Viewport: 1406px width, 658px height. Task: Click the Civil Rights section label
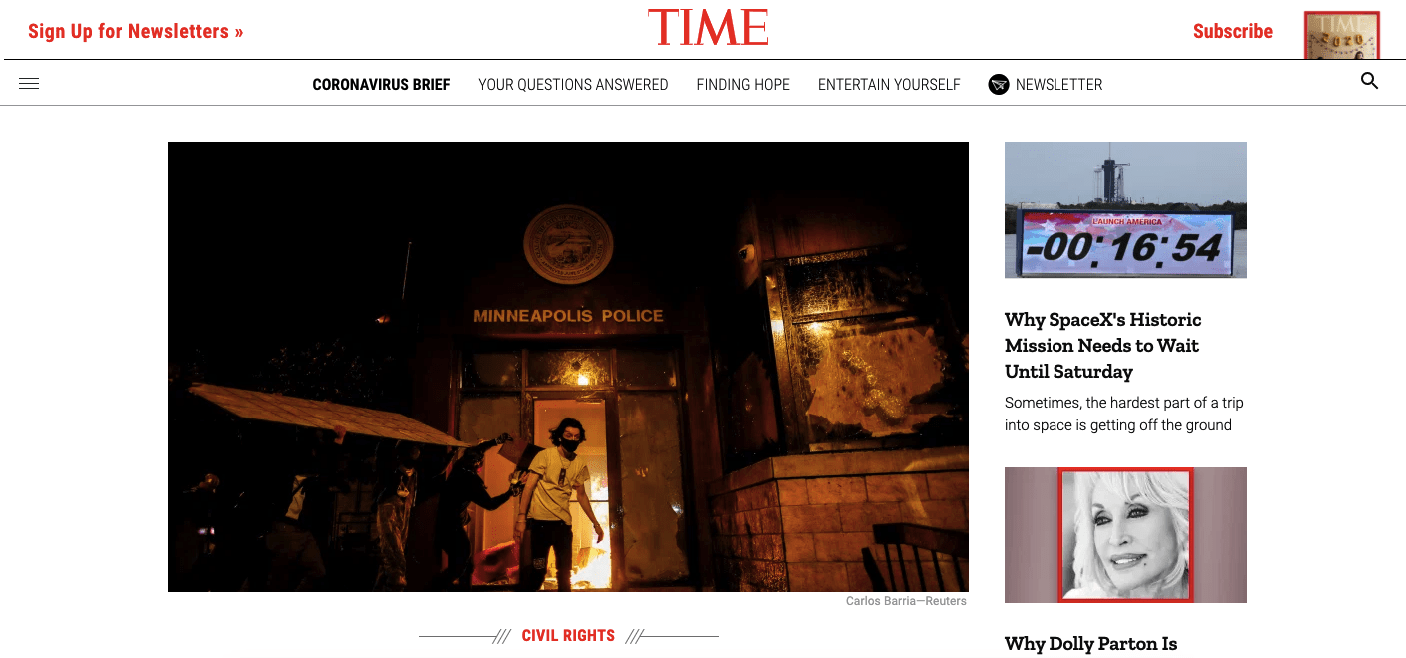568,635
